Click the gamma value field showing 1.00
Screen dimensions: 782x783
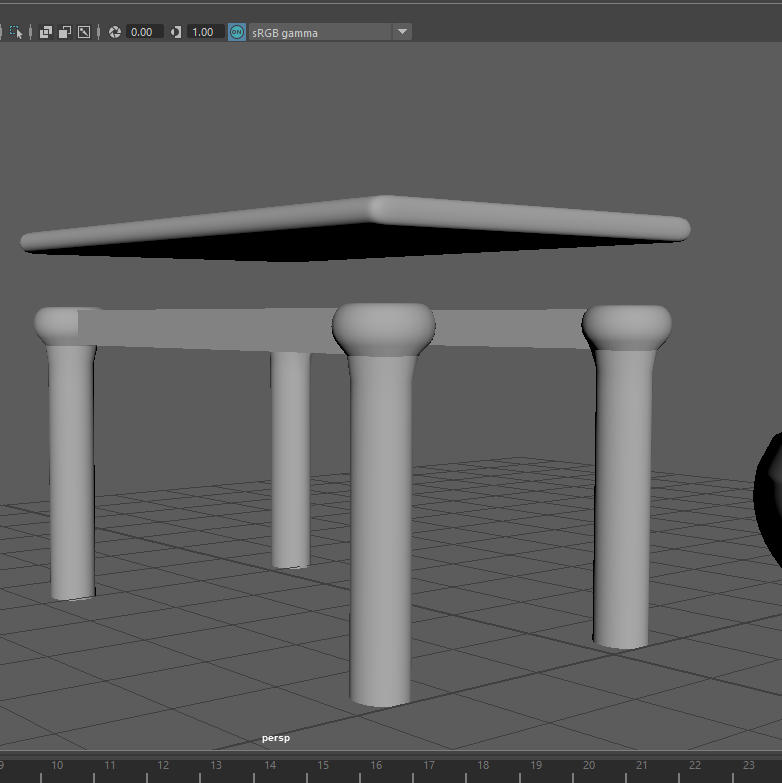[203, 32]
